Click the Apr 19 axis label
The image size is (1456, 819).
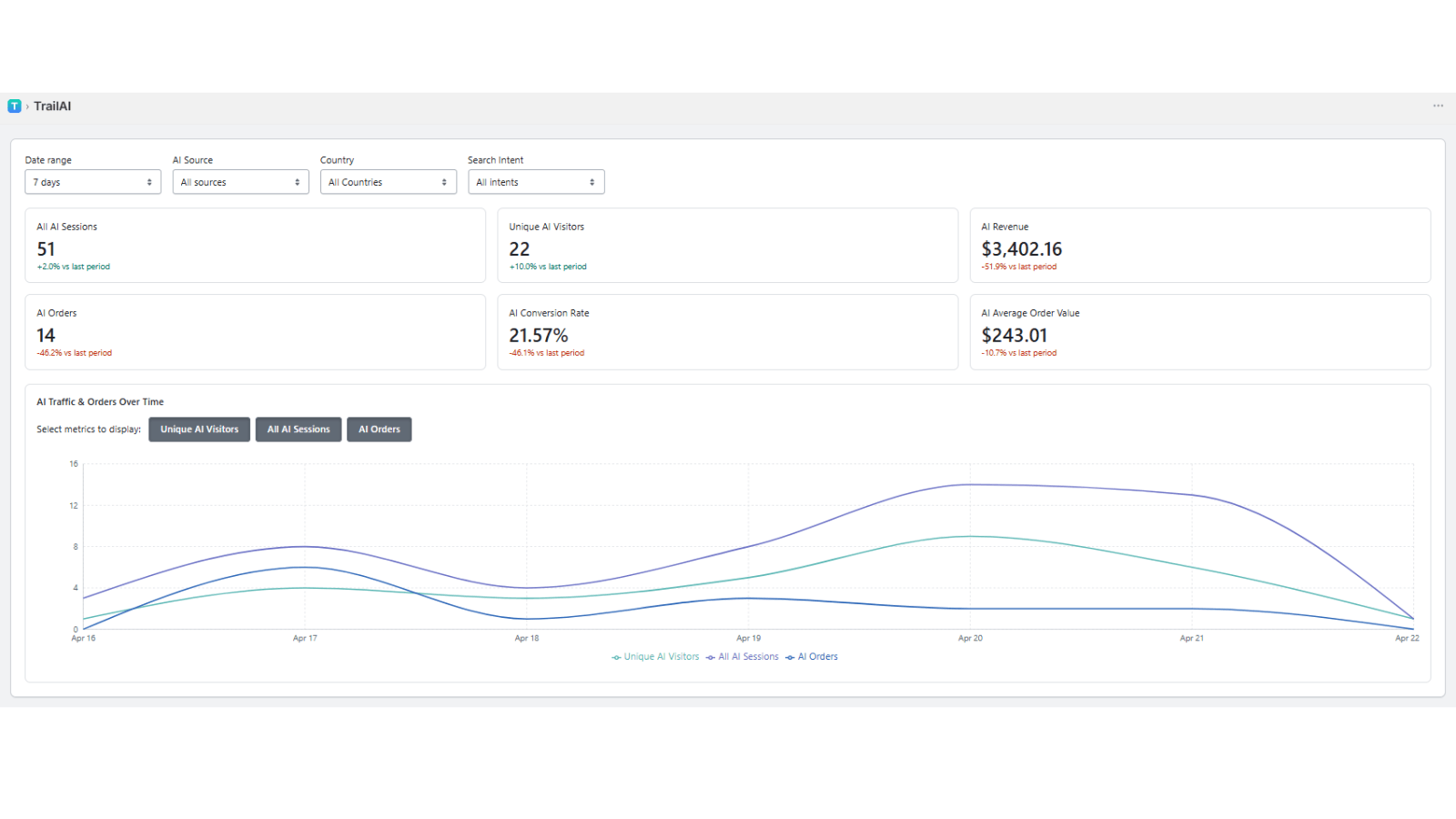(749, 638)
